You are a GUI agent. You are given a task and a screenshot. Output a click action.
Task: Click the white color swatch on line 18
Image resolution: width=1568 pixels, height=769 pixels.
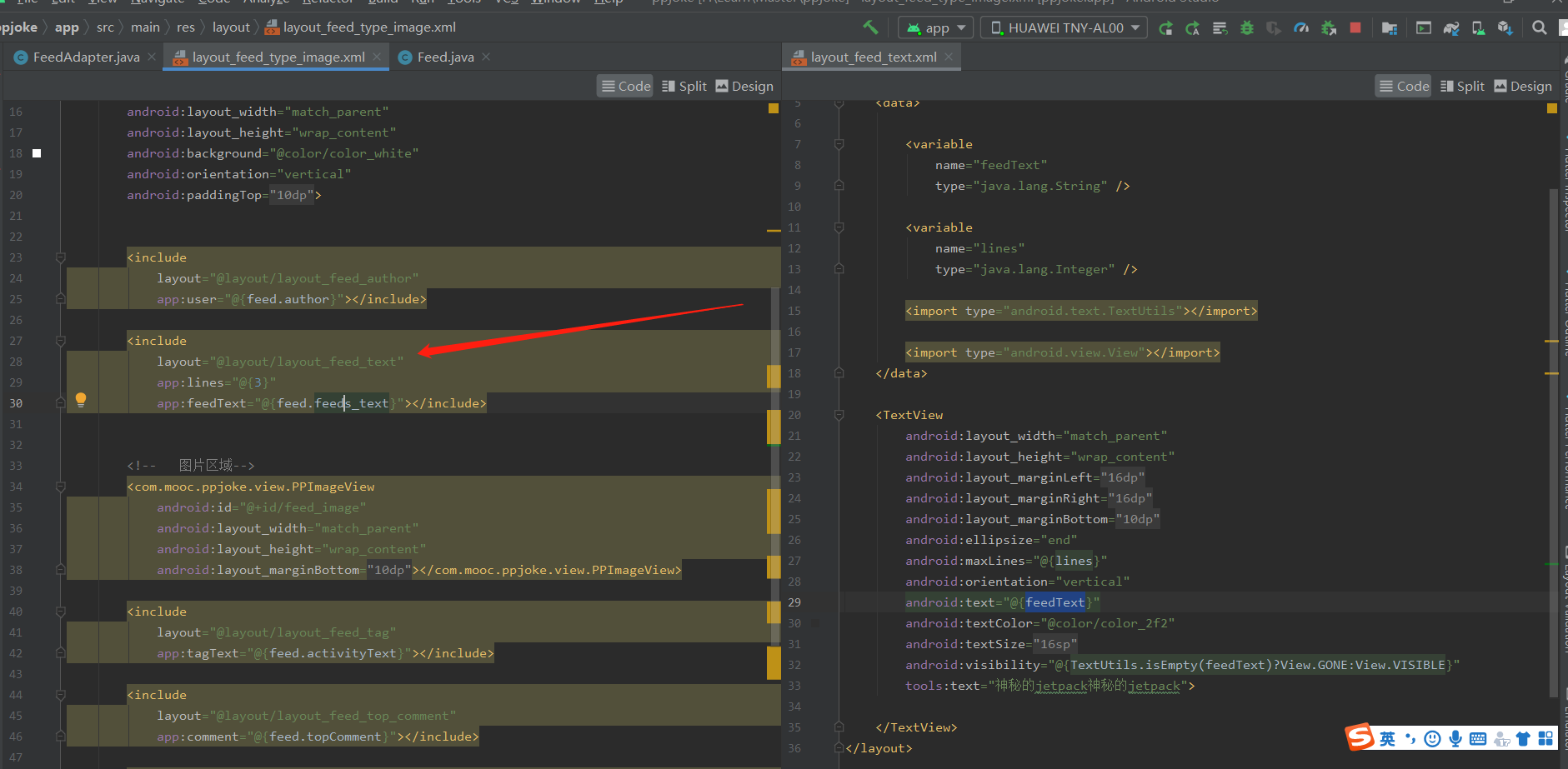(x=37, y=153)
